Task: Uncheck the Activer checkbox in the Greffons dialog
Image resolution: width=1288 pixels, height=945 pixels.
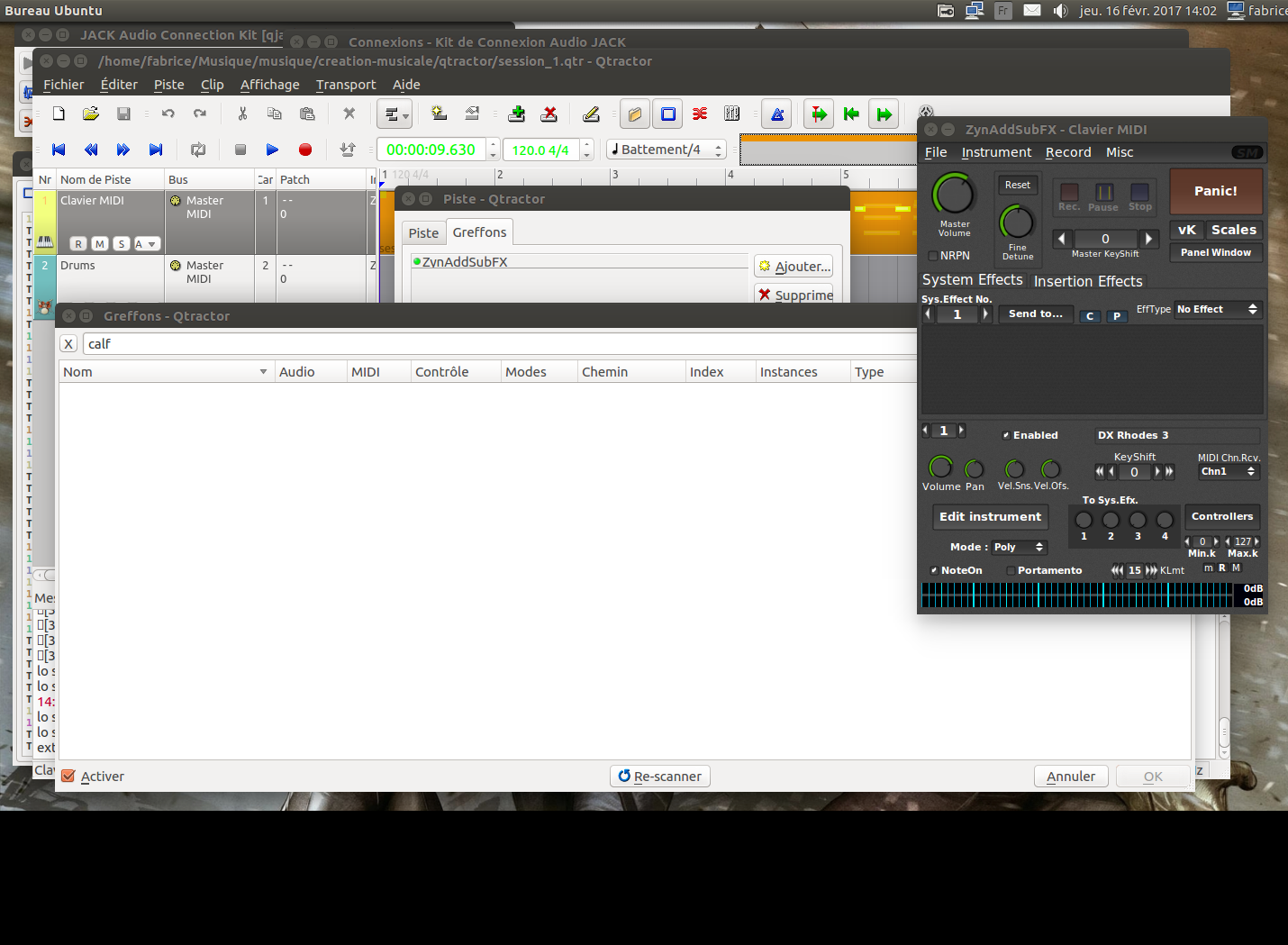Action: click(x=68, y=776)
